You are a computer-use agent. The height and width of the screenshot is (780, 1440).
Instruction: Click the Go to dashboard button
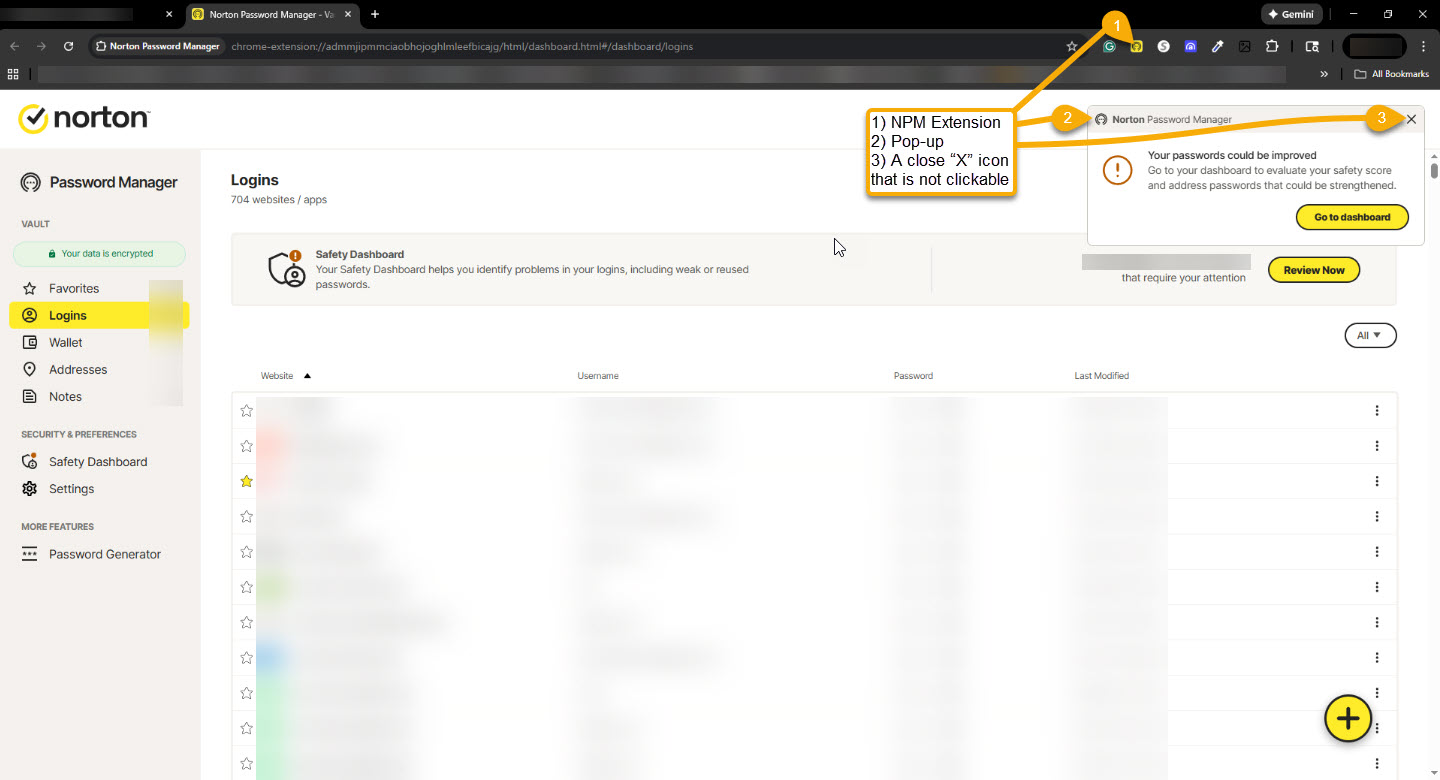(1352, 216)
